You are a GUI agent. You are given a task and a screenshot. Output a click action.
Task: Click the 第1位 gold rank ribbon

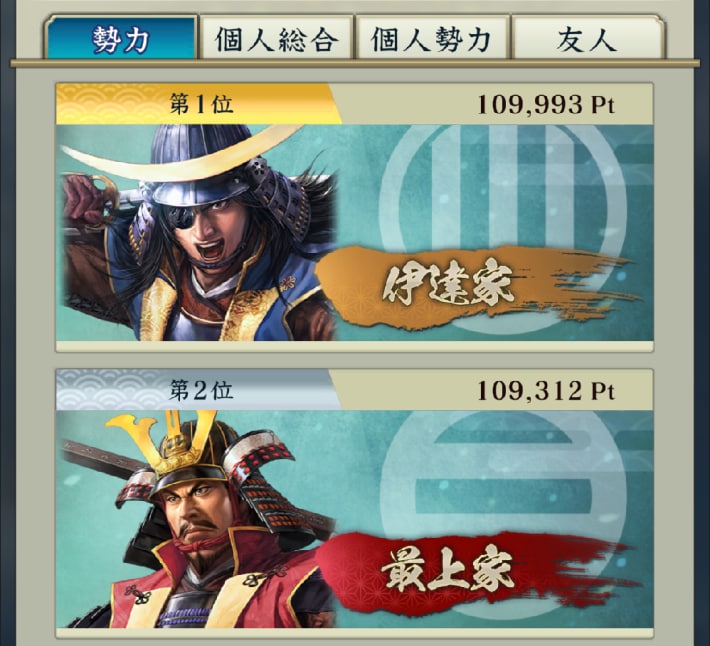click(x=199, y=104)
